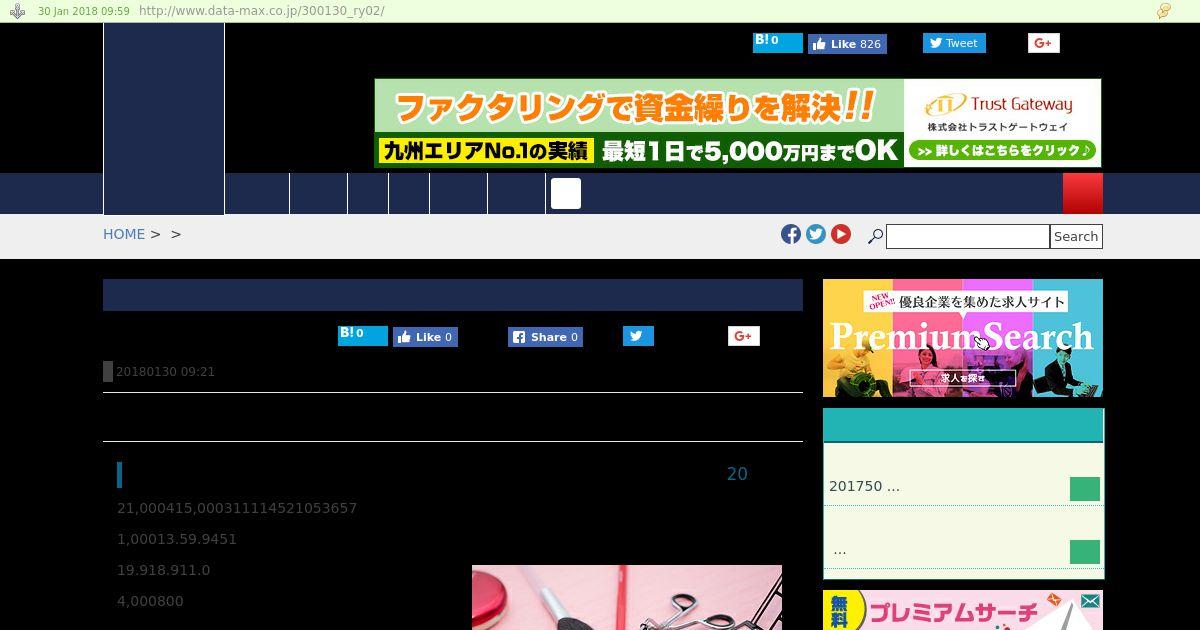Click the archive toolbar icon beside the capture date
Viewport: 1200px width, 630px height.
click(x=17, y=11)
